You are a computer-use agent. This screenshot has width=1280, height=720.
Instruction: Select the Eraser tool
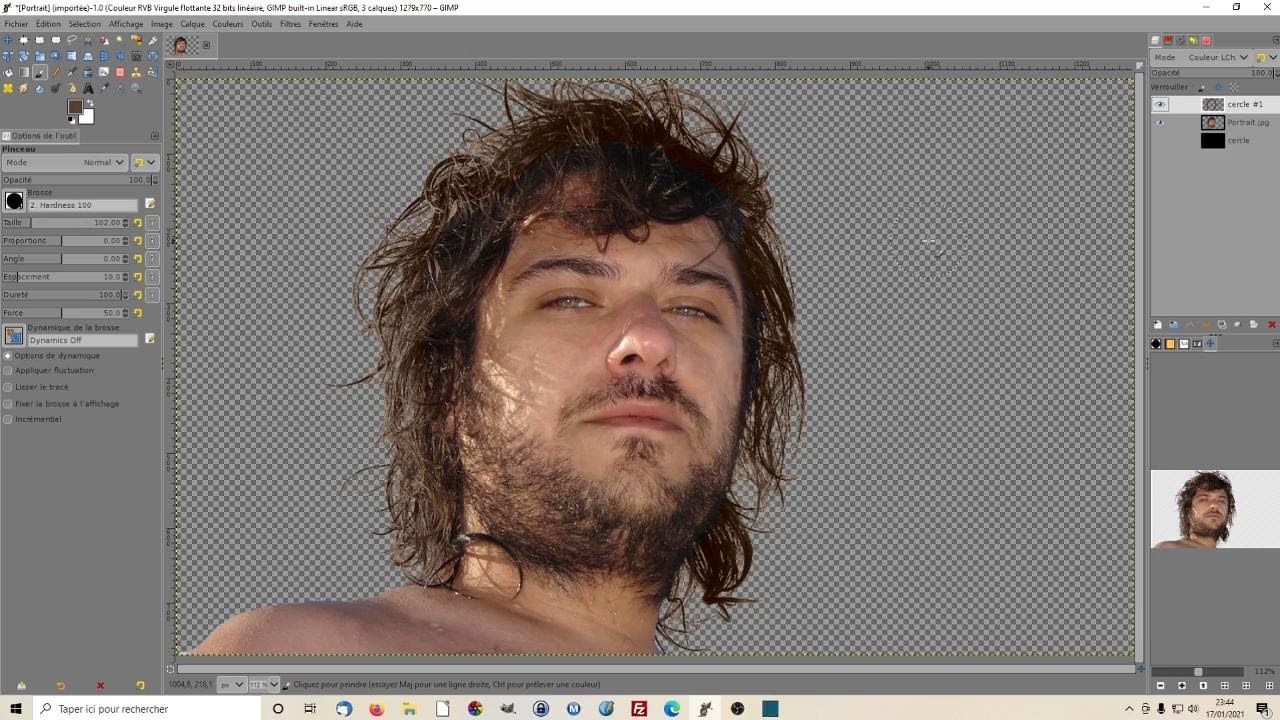[120, 72]
